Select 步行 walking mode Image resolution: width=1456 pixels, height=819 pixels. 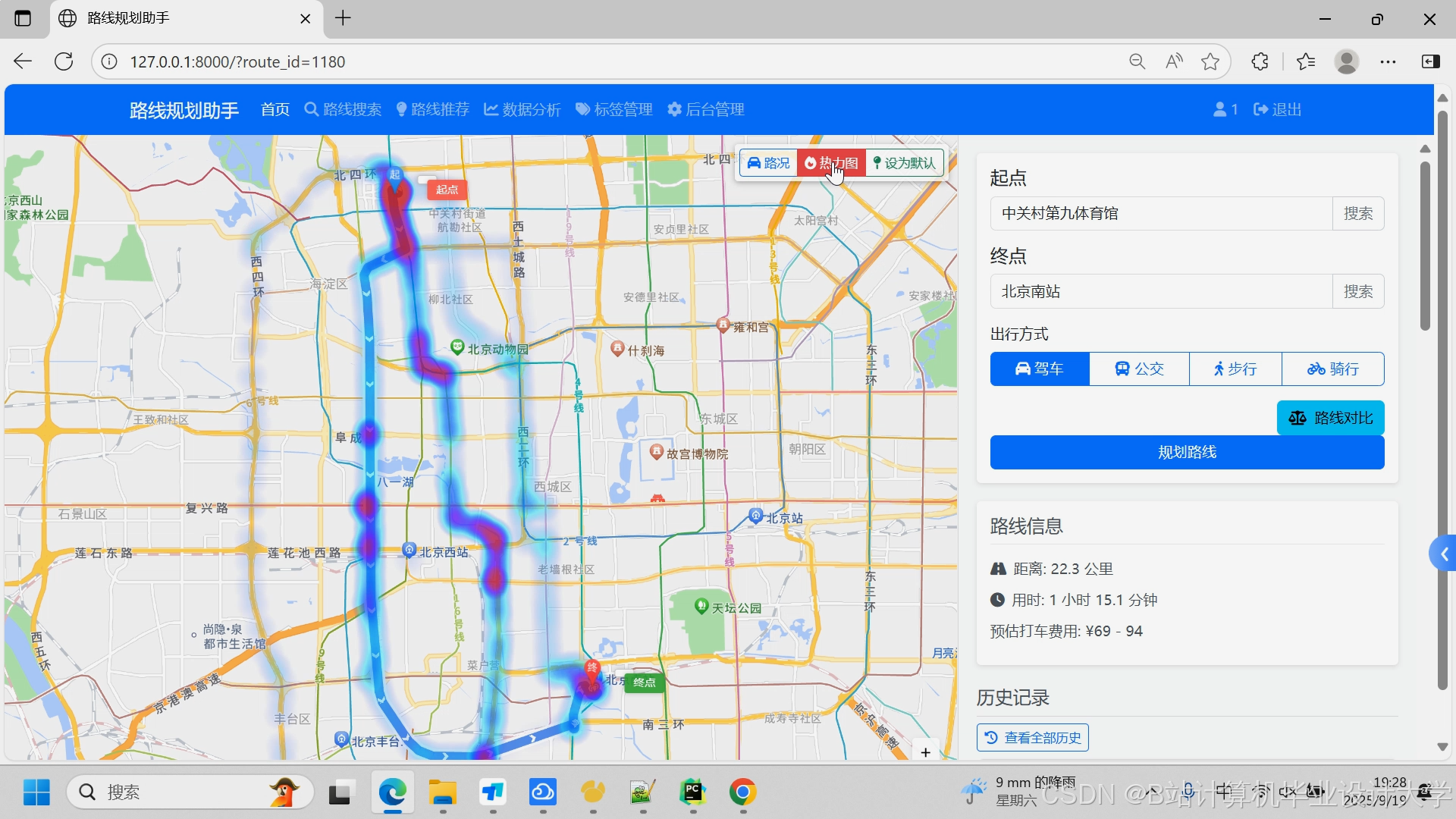click(1235, 369)
